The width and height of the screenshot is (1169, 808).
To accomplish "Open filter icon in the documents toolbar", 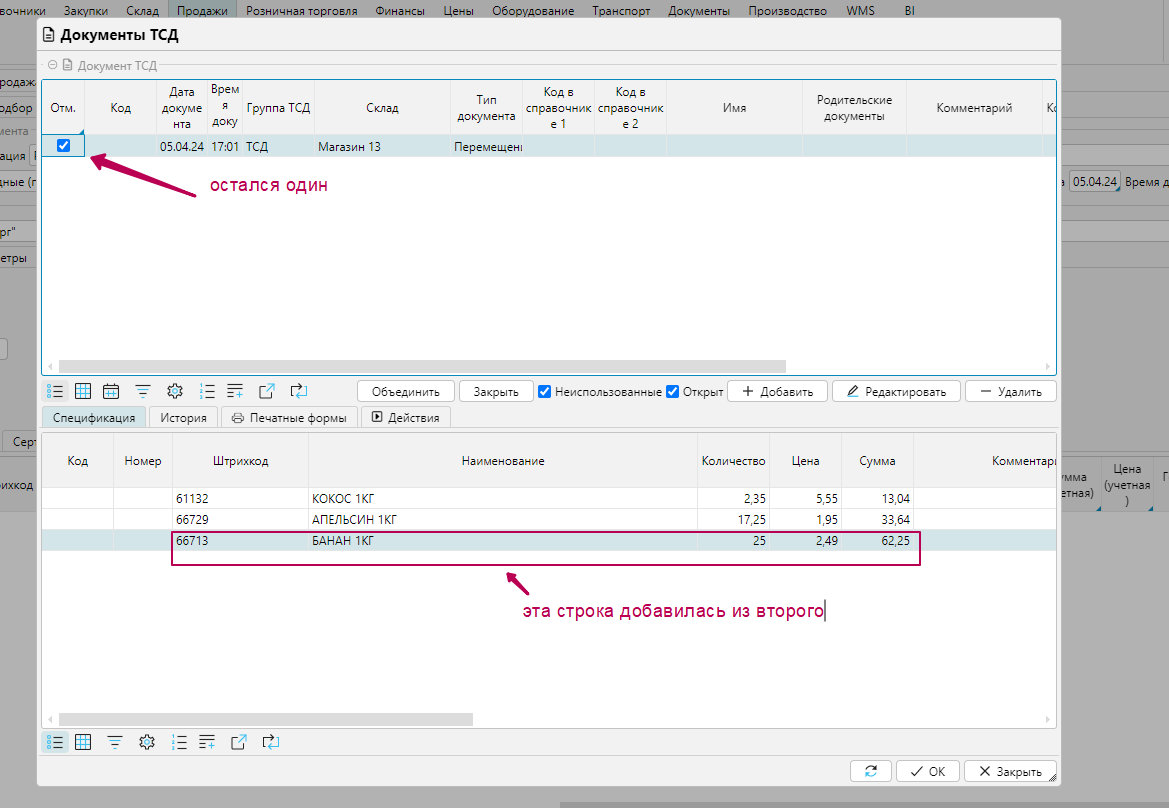I will 143,391.
